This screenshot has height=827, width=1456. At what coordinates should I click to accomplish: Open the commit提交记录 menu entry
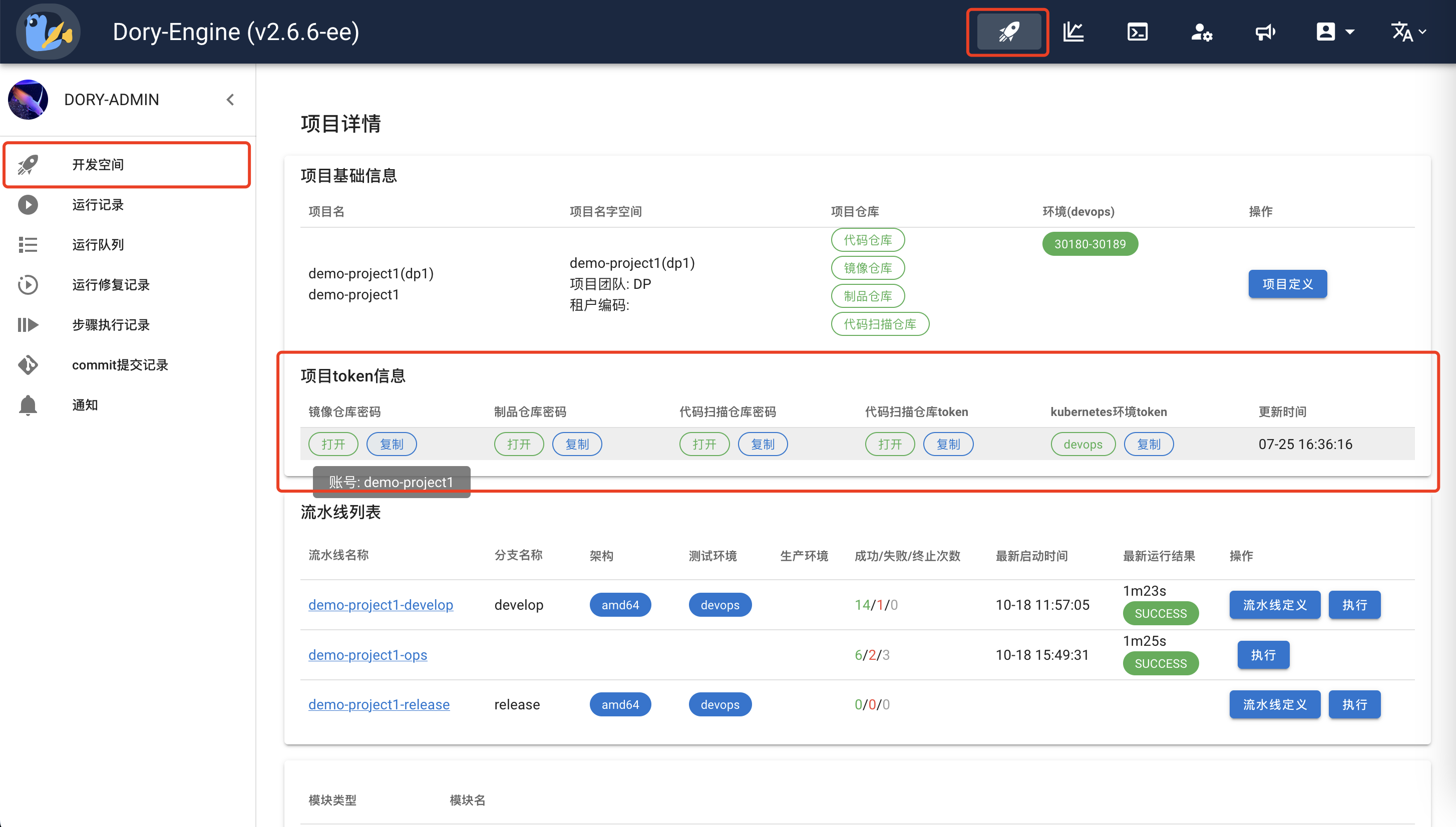tap(120, 364)
